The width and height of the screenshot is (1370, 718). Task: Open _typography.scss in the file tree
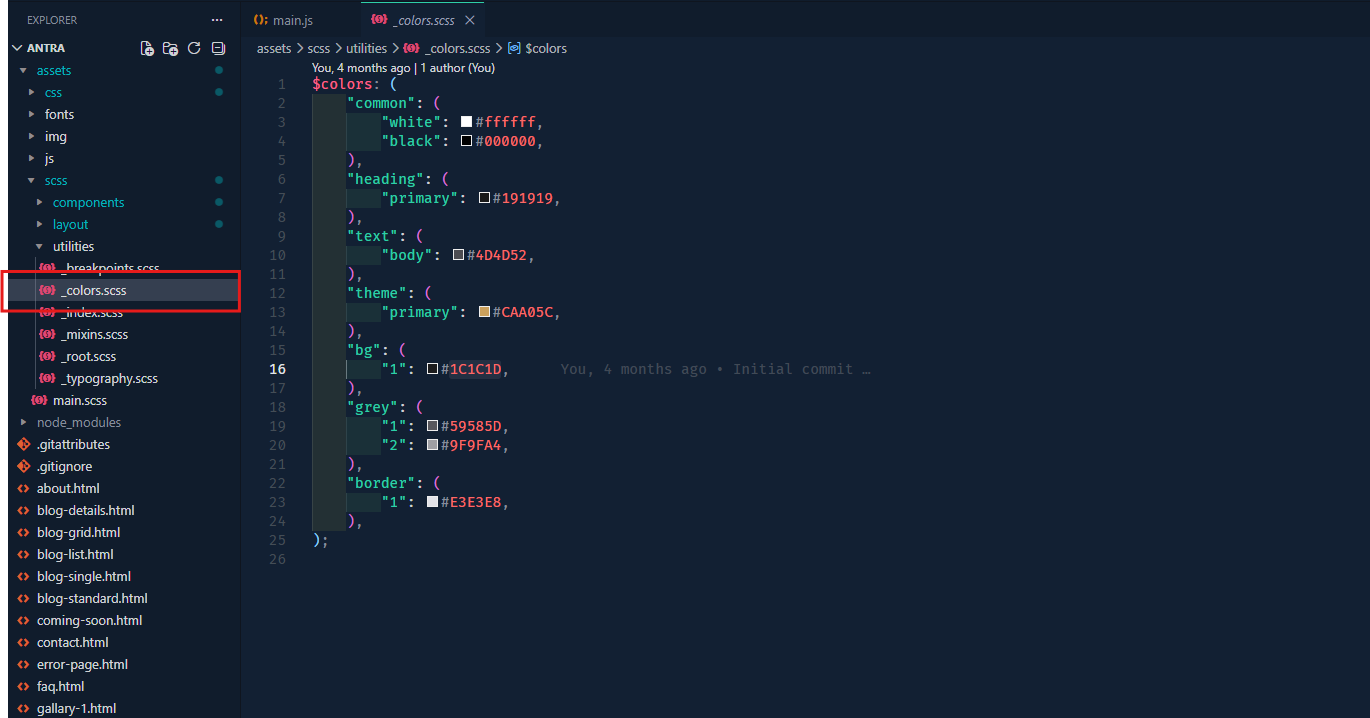click(x=108, y=378)
